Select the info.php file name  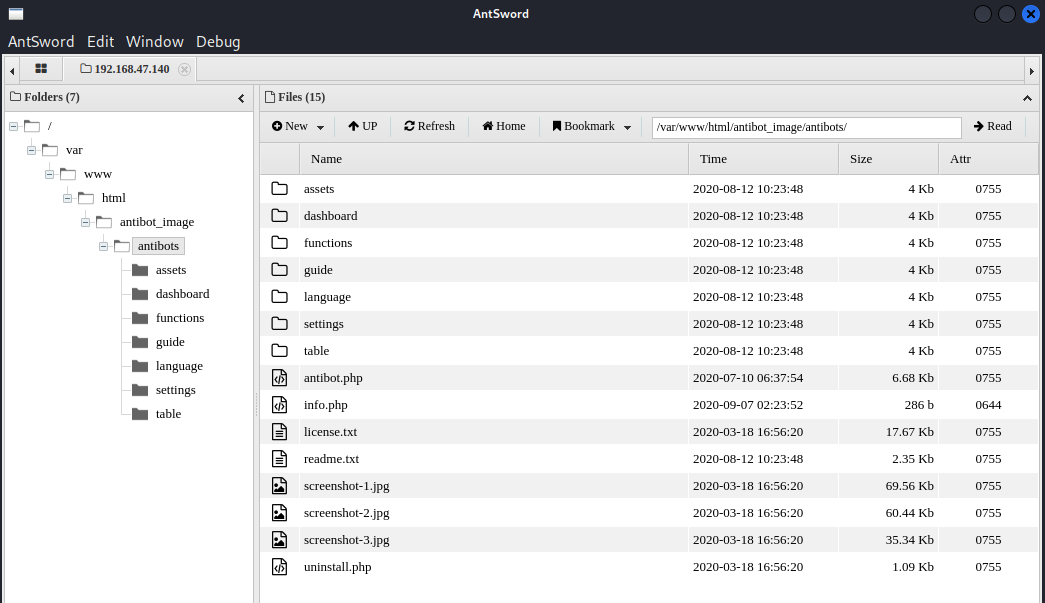[326, 404]
